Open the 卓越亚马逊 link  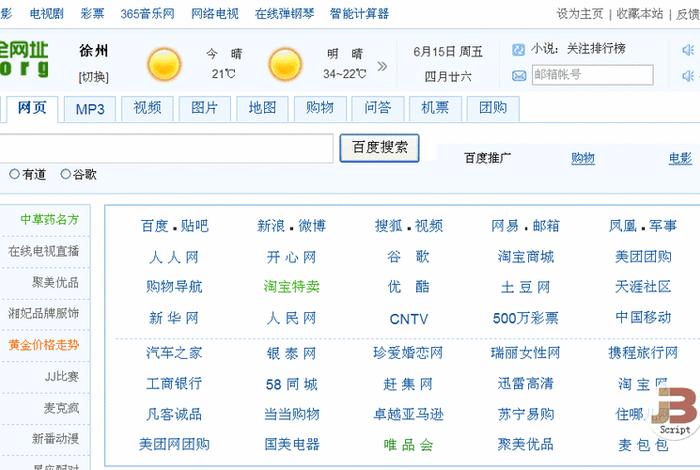click(x=408, y=415)
